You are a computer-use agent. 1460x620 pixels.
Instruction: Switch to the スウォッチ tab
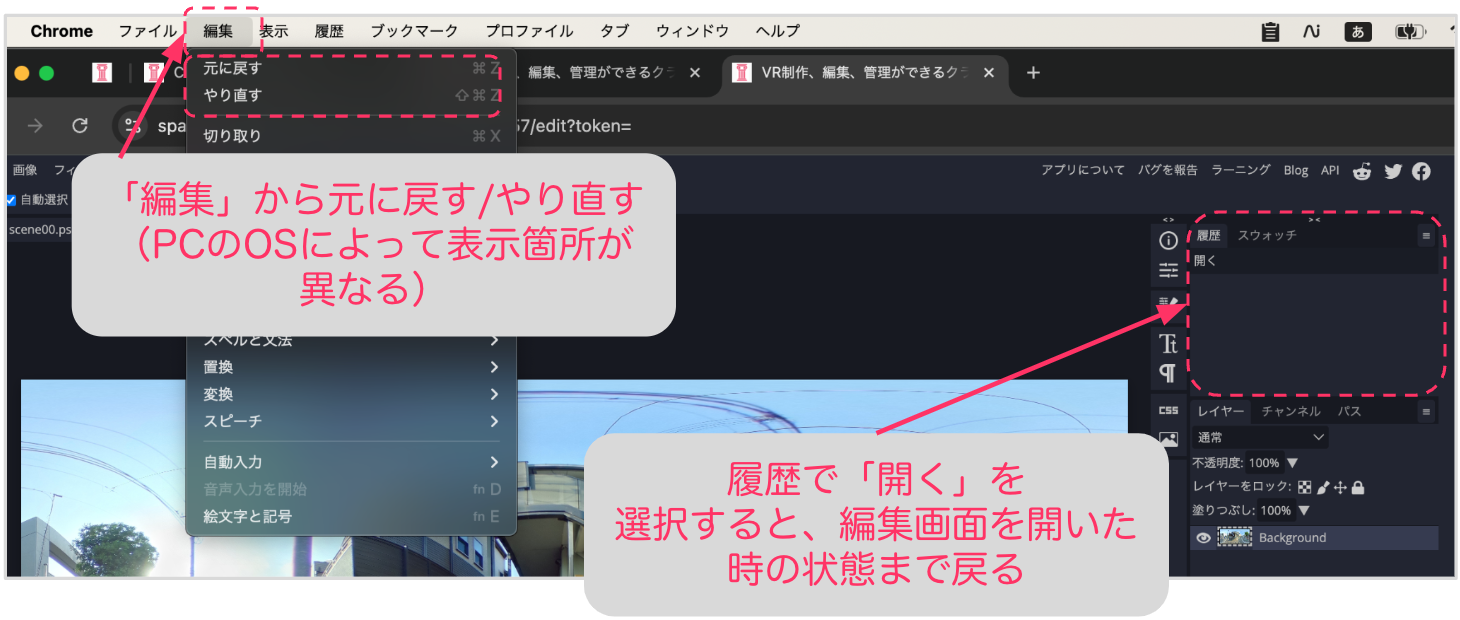coord(1267,236)
